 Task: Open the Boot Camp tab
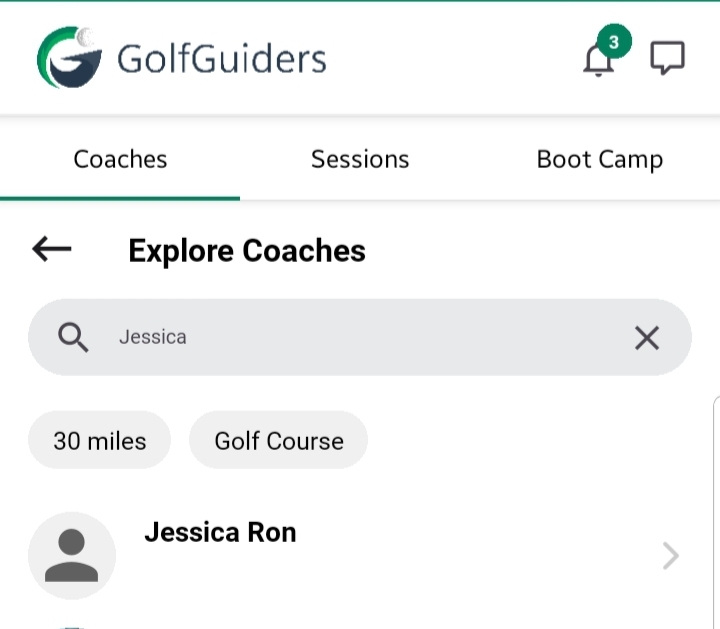(599, 159)
